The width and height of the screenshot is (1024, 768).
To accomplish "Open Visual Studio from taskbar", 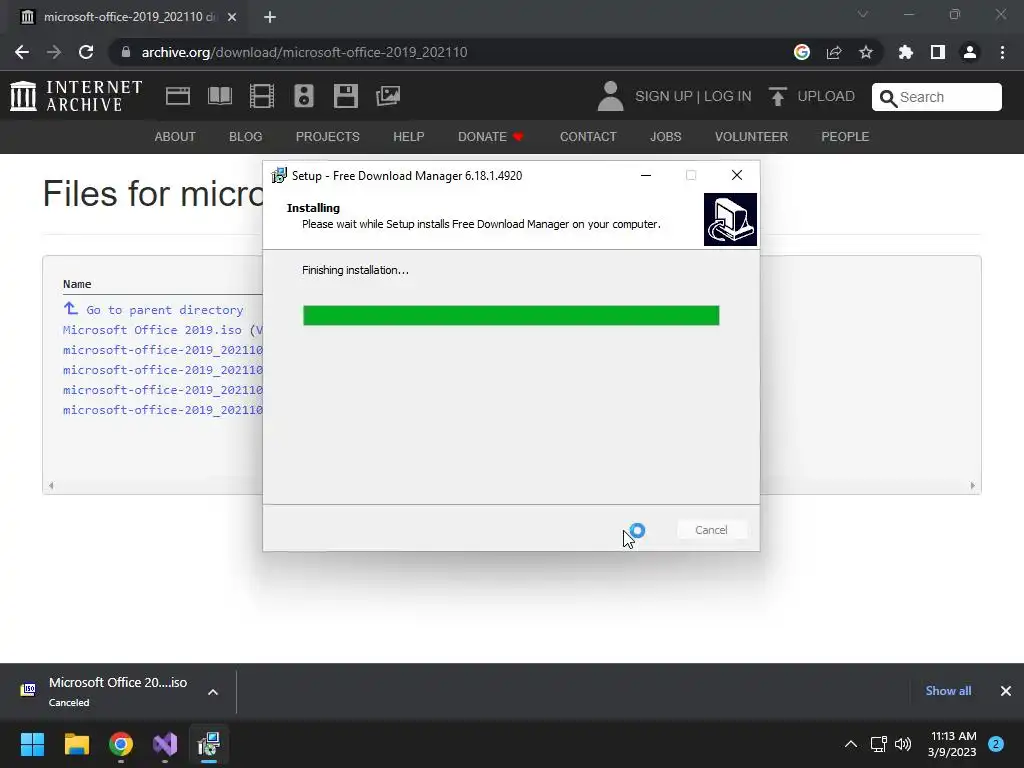I will coord(165,744).
